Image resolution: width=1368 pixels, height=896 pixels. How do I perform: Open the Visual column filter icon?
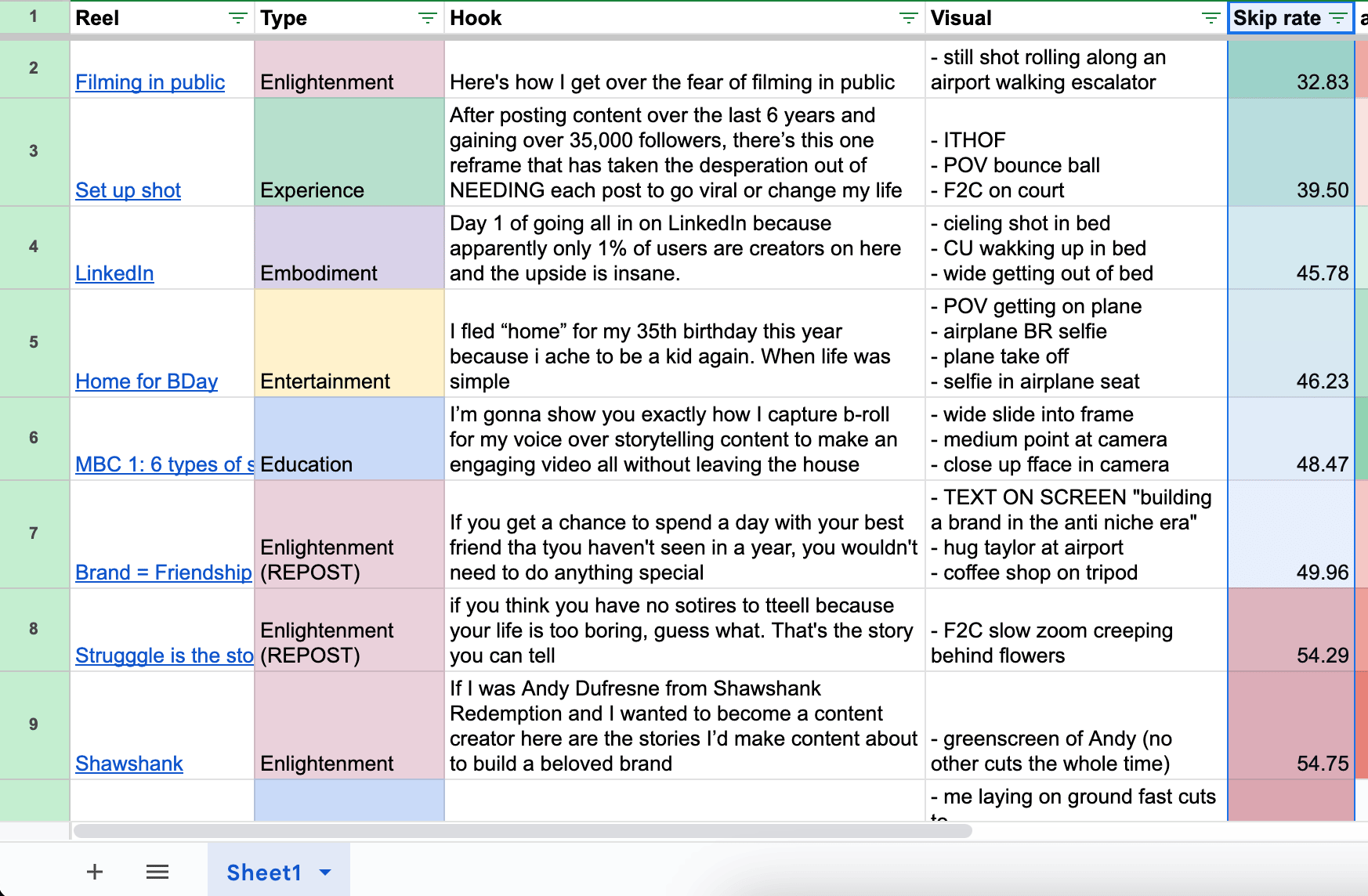click(x=1211, y=18)
